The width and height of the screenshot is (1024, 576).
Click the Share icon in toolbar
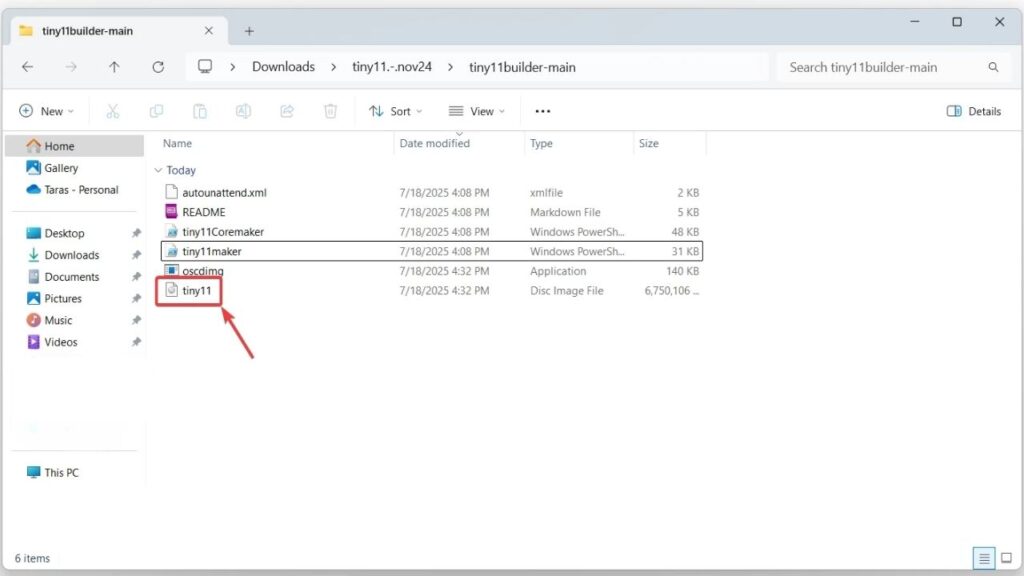click(287, 111)
